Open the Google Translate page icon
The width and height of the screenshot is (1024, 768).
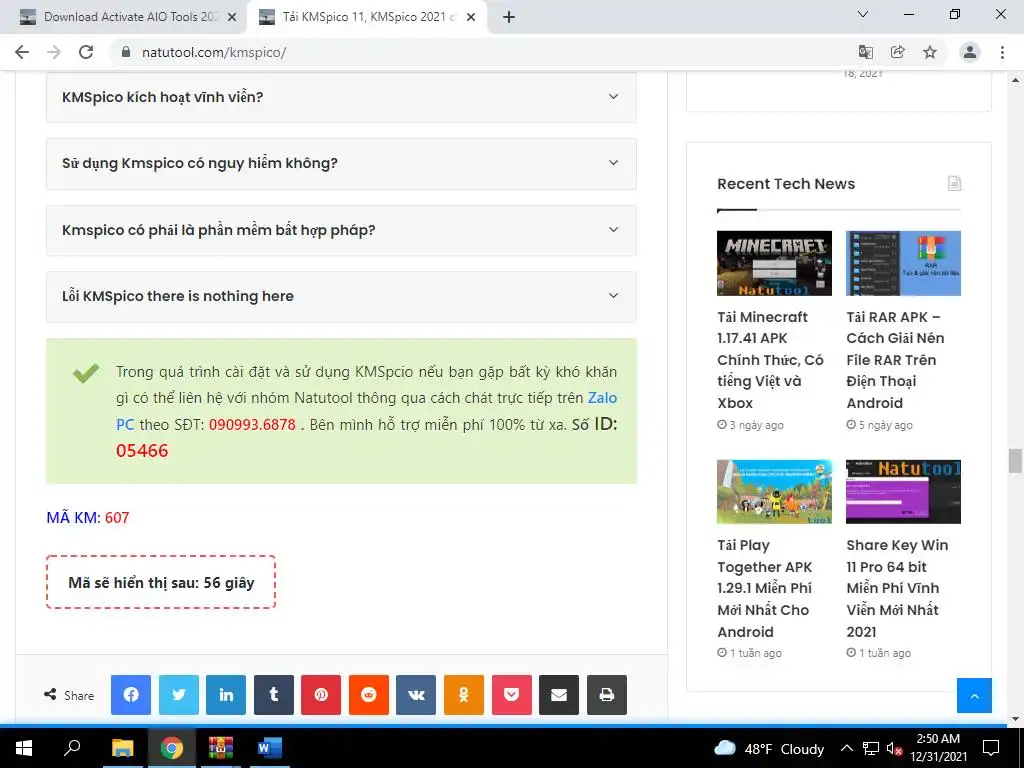(865, 52)
